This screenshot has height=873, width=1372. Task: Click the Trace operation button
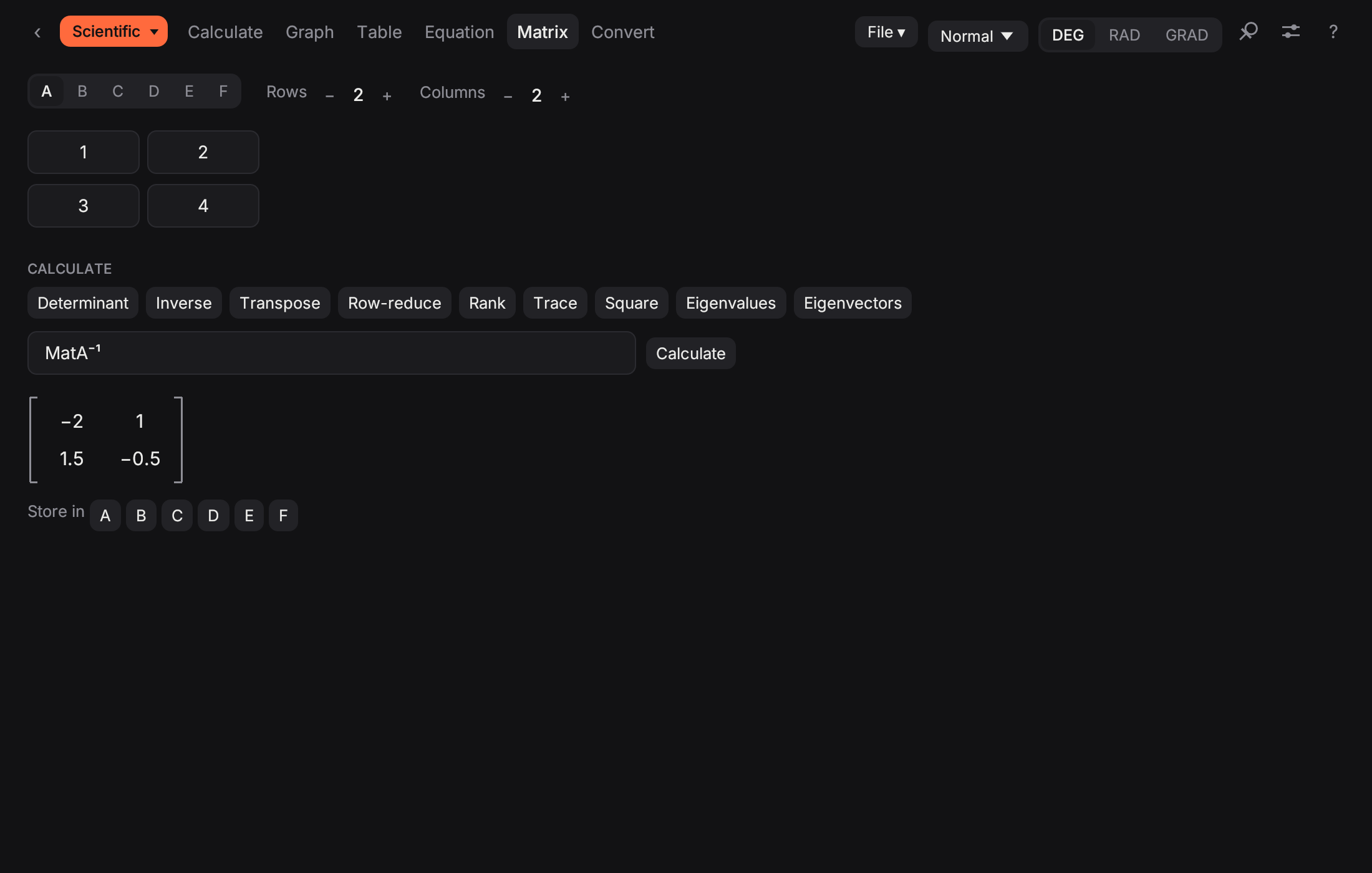point(555,303)
